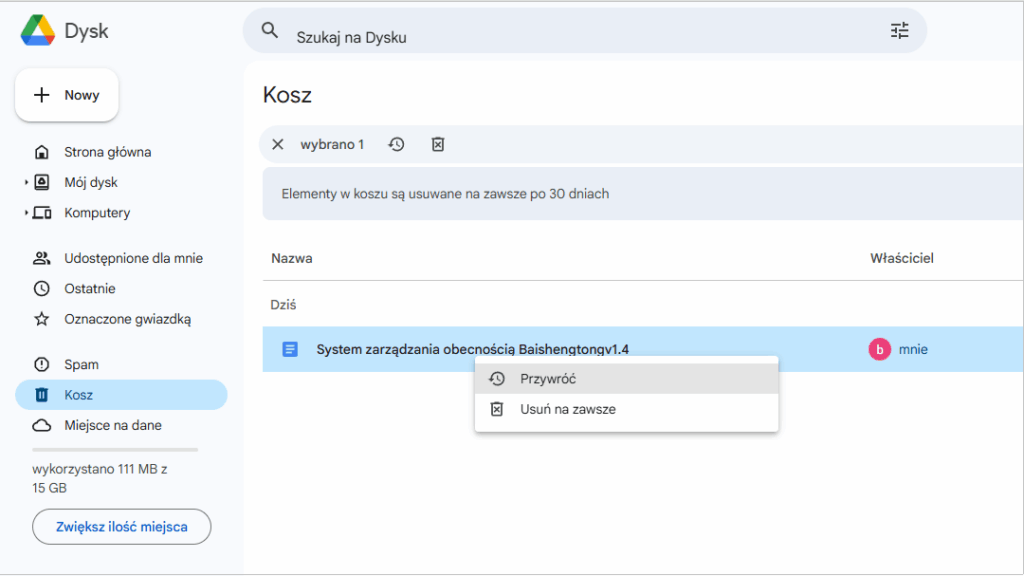Viewport: 1024px width, 576px height.
Task: Click the Dziś group label
Action: click(283, 305)
